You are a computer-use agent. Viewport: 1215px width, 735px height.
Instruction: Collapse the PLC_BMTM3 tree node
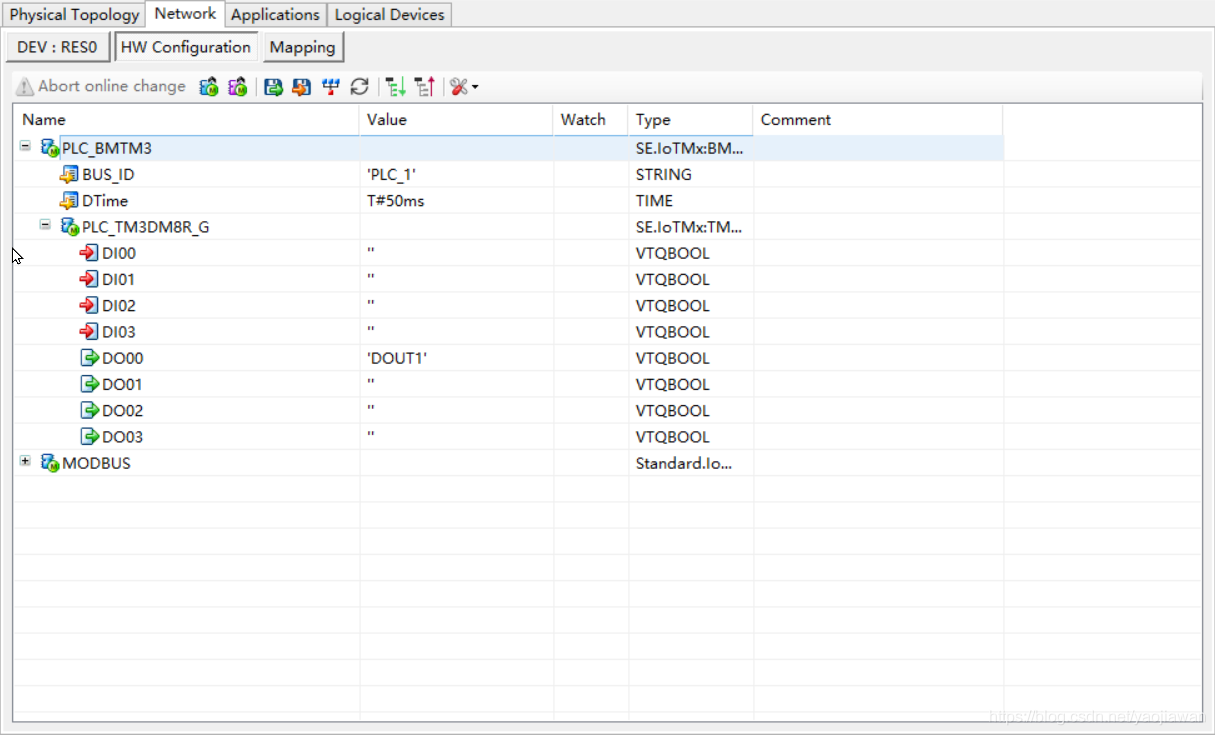click(x=25, y=147)
